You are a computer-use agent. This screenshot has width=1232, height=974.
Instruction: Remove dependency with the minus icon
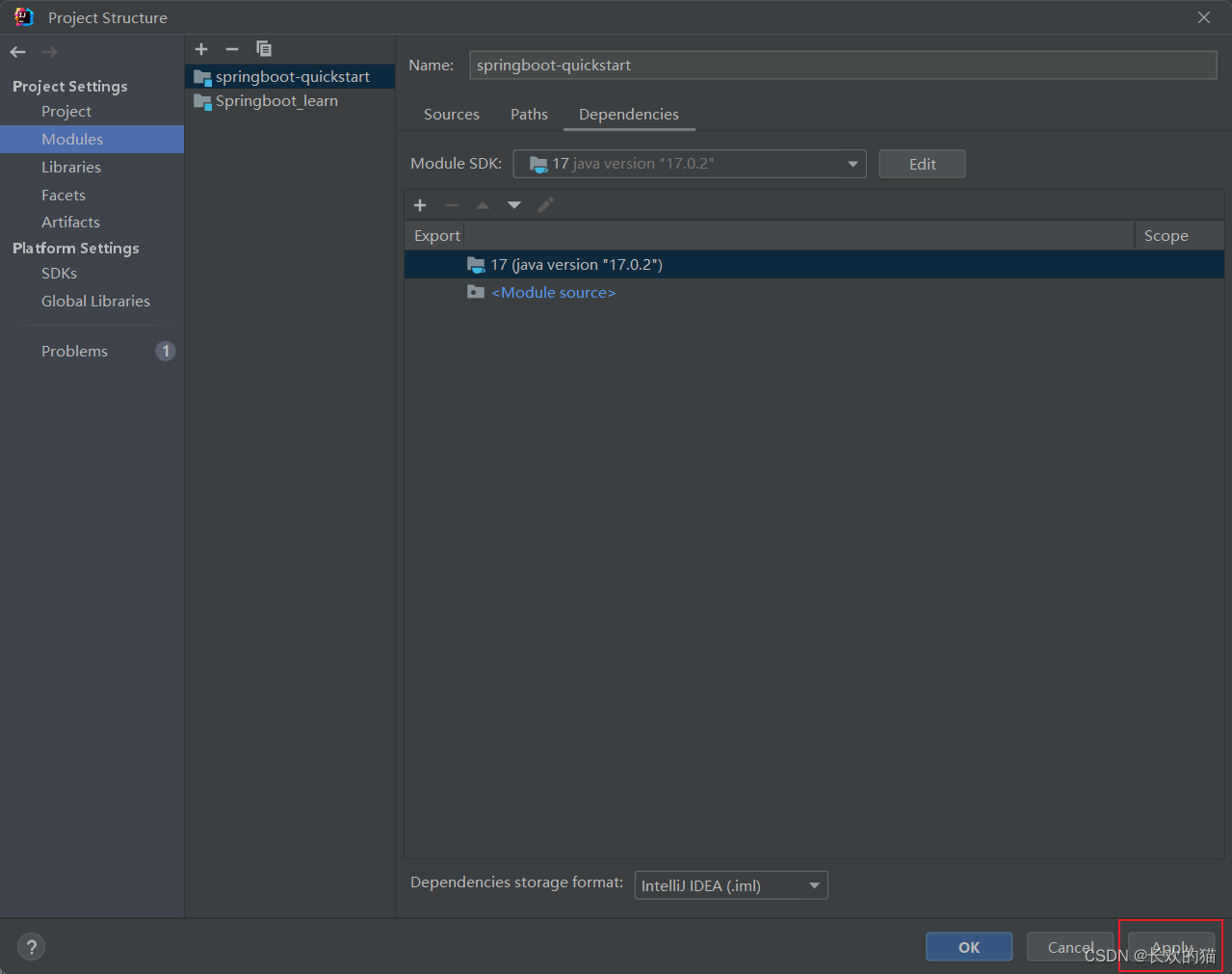pyautogui.click(x=452, y=205)
